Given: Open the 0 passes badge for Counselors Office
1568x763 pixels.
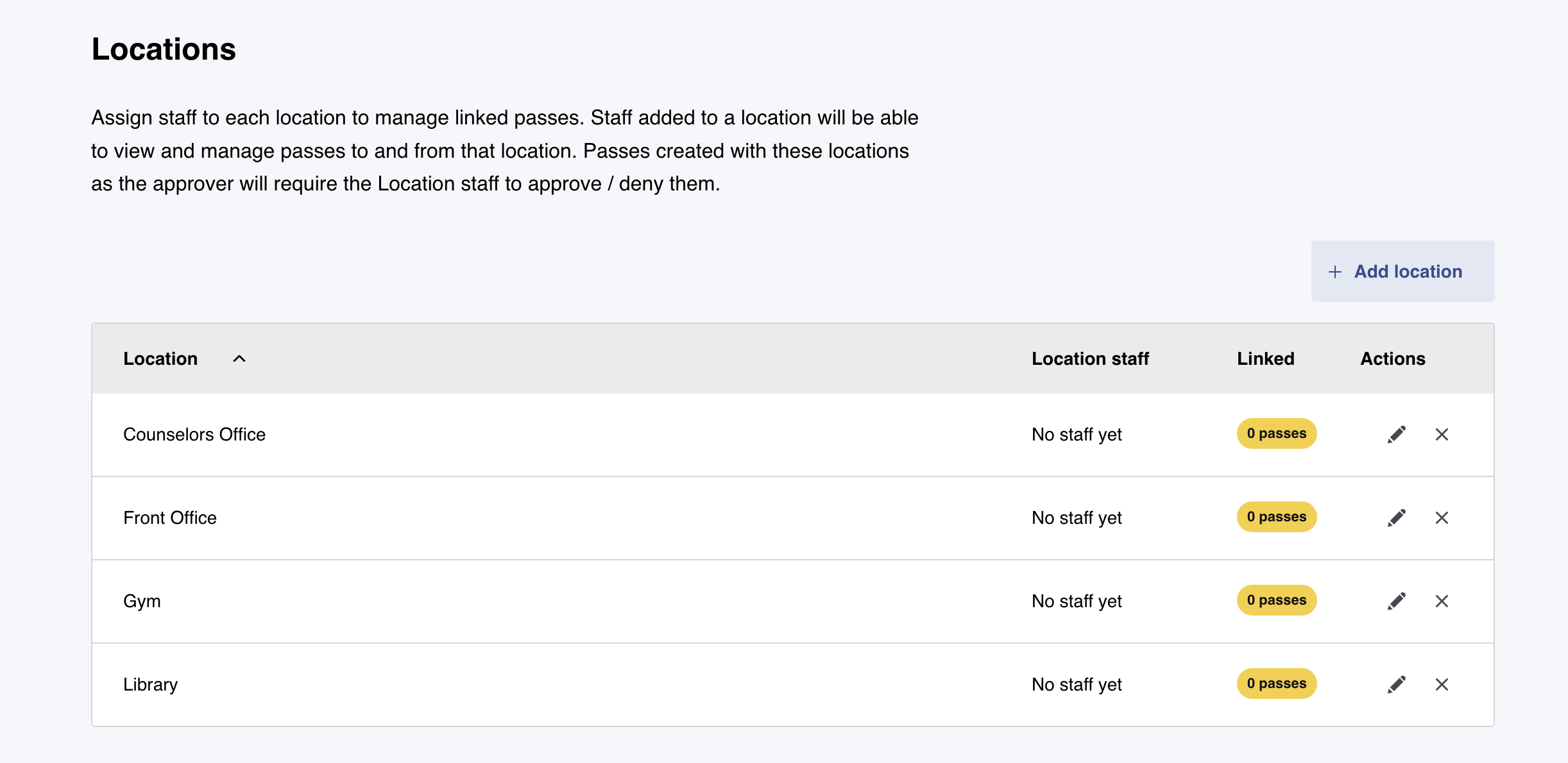Looking at the screenshot, I should (1276, 433).
